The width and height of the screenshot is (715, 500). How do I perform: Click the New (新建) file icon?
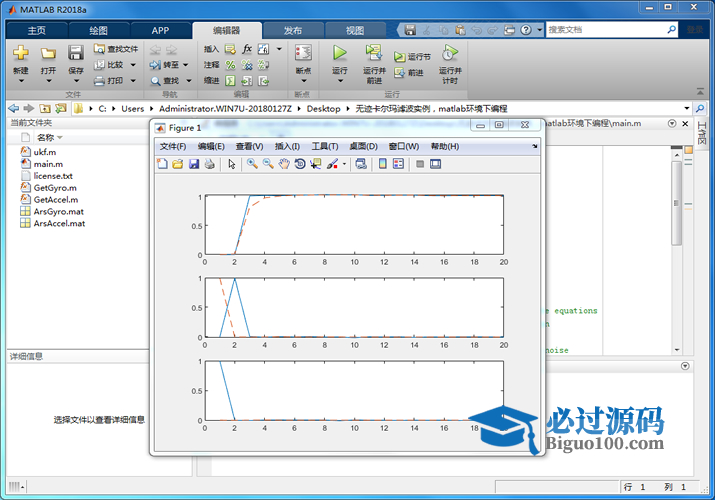(x=21, y=53)
